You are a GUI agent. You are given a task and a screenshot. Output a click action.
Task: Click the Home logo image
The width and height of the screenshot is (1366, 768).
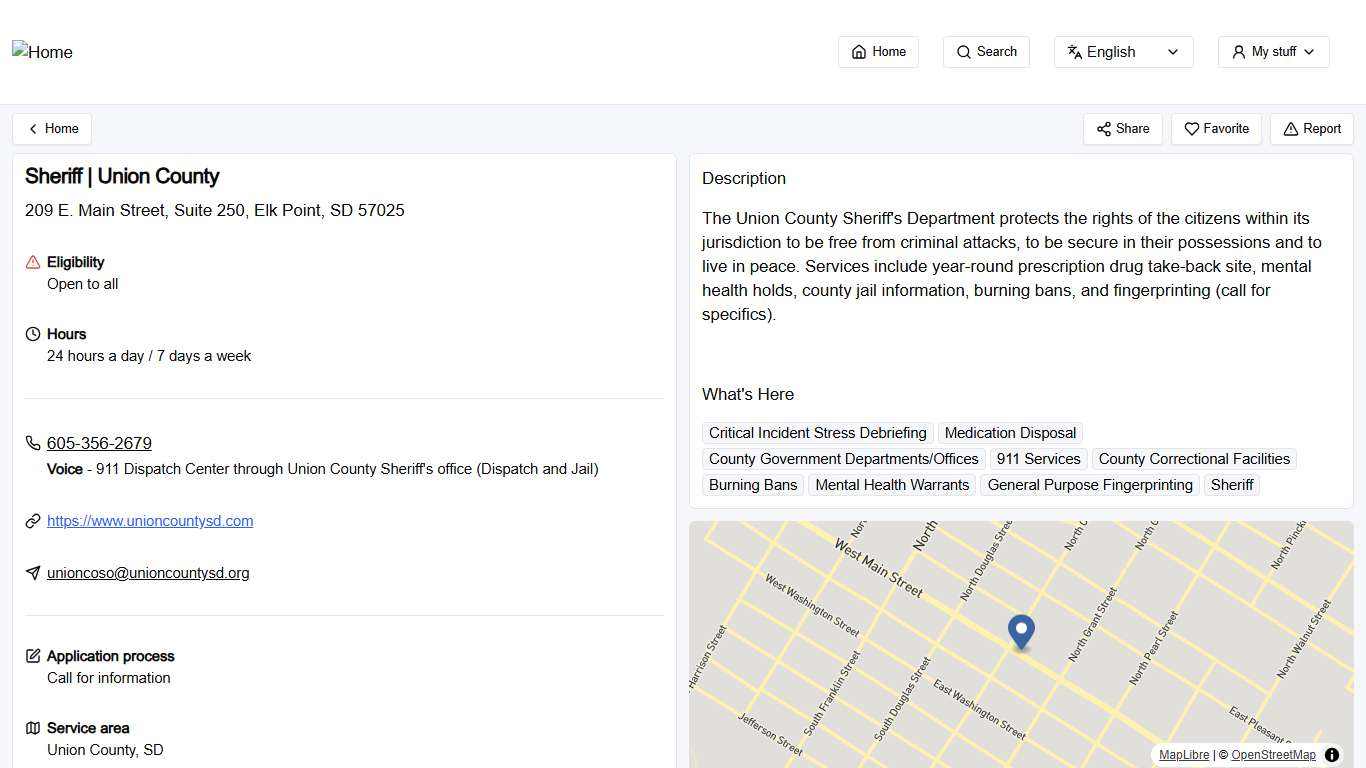(43, 52)
